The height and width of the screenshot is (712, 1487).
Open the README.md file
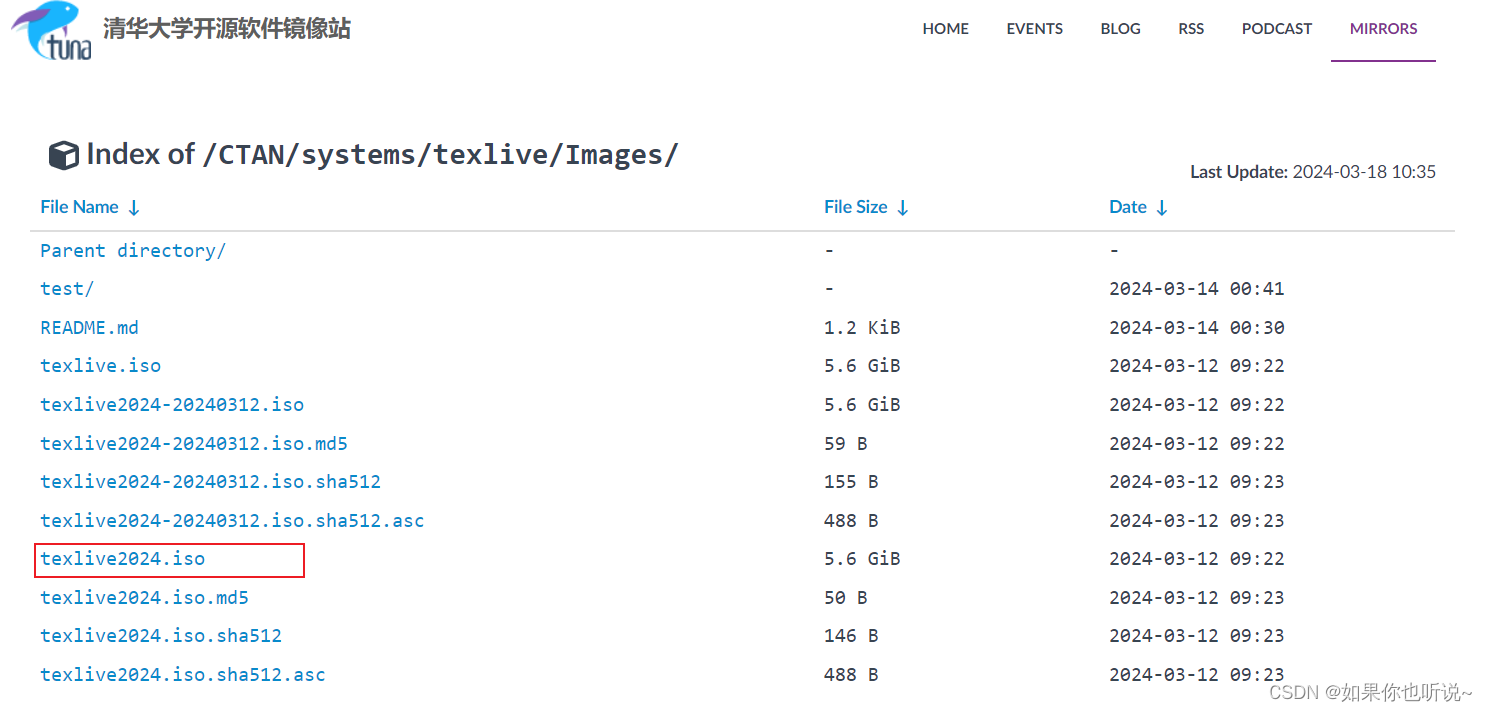(x=89, y=327)
